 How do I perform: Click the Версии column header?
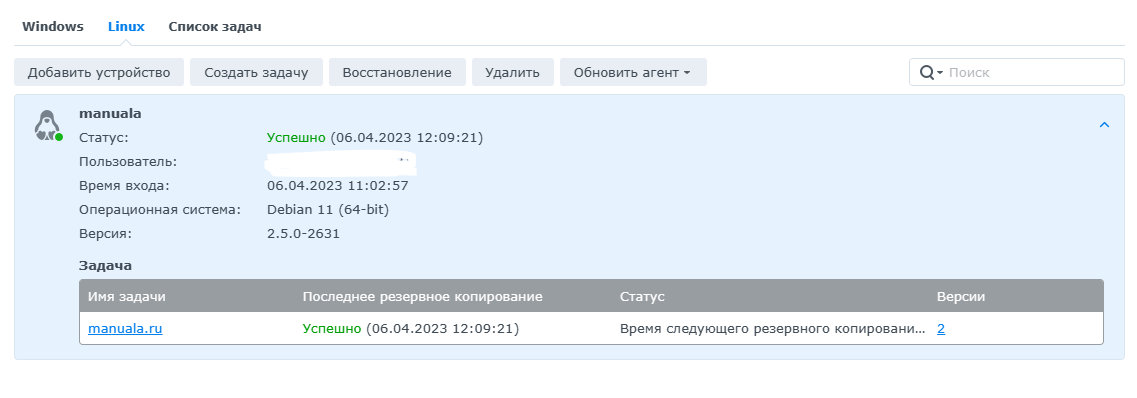961,297
